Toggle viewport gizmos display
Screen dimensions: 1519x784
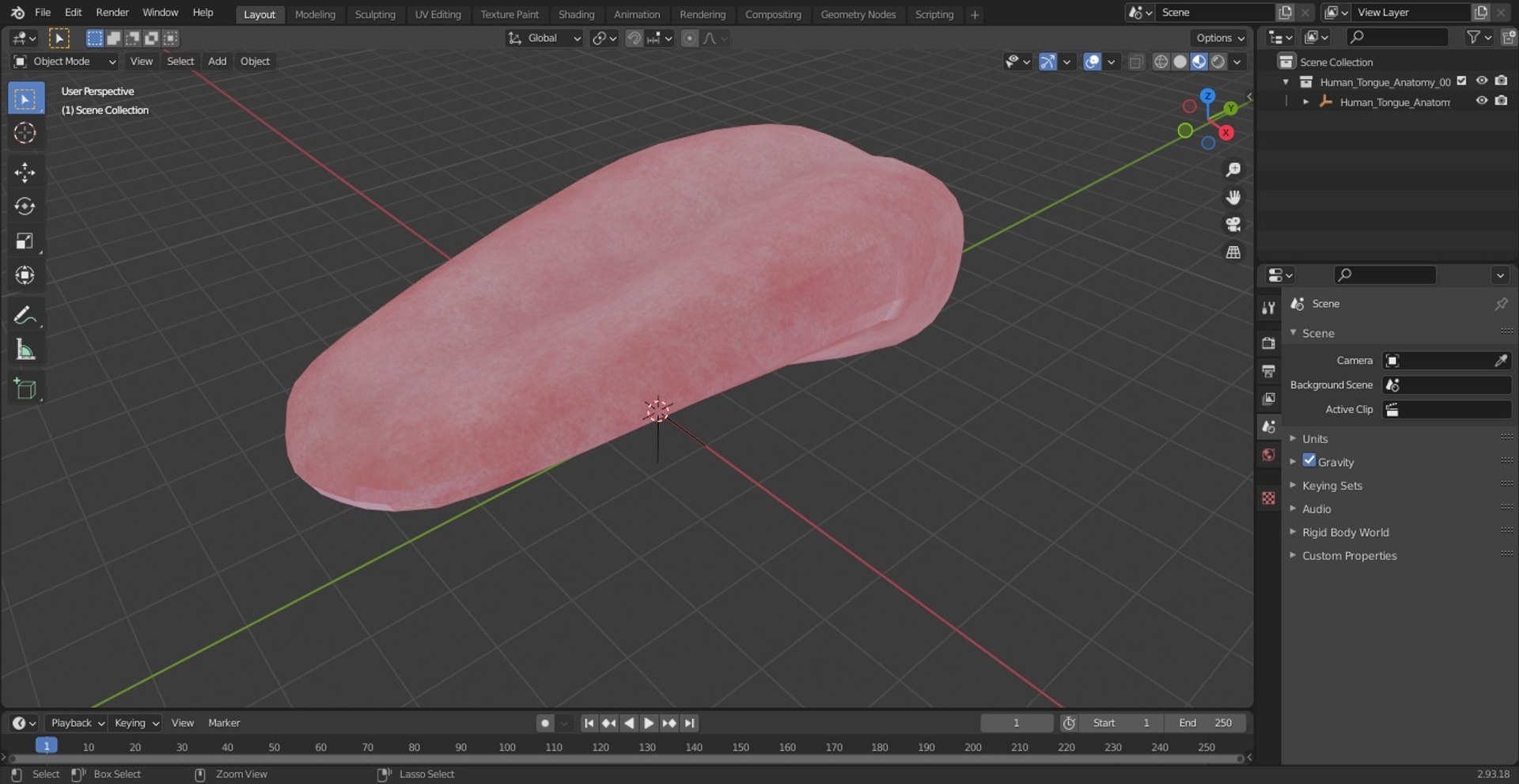coord(1047,62)
